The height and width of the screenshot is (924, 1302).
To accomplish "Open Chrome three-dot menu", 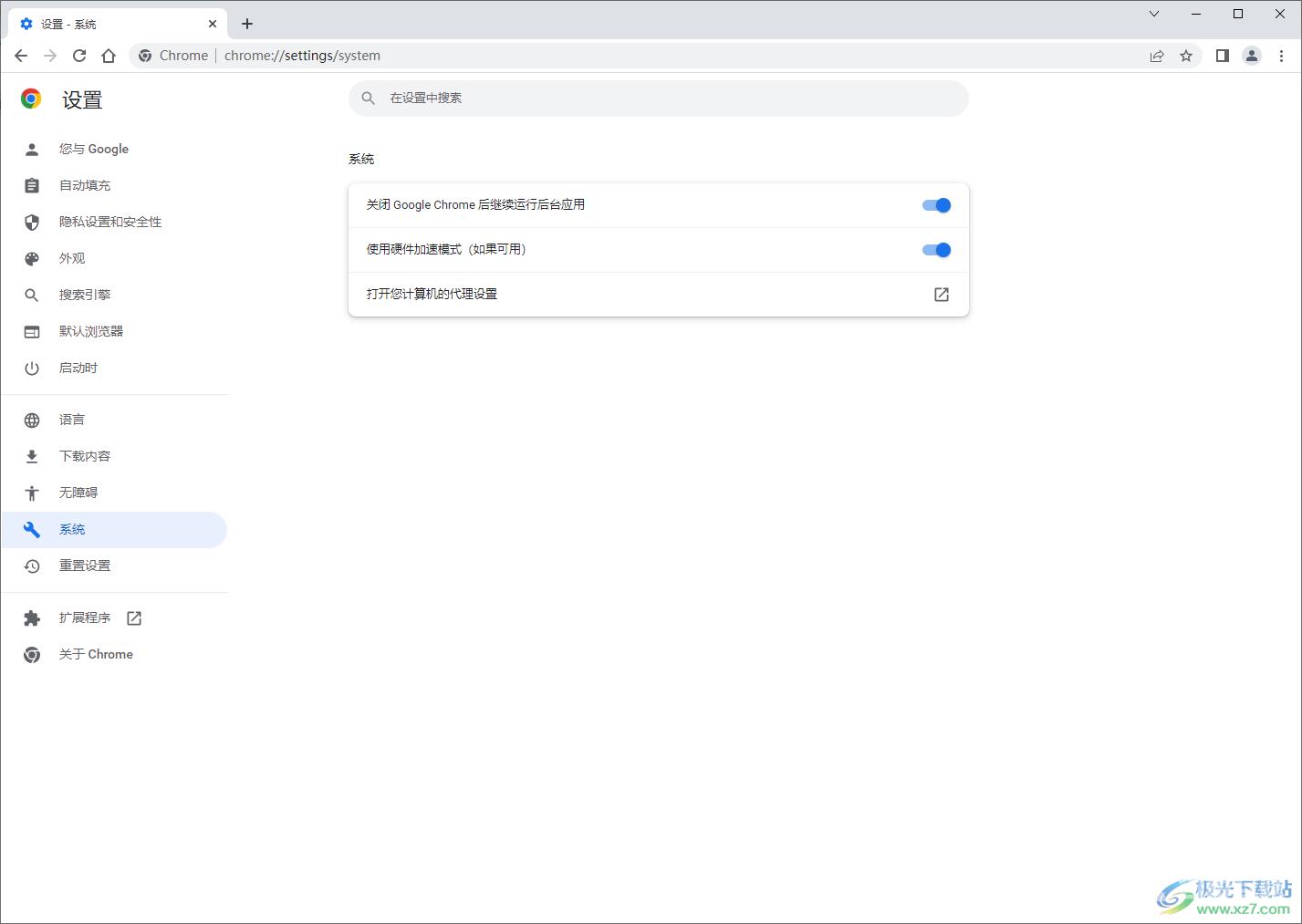I will 1281,56.
